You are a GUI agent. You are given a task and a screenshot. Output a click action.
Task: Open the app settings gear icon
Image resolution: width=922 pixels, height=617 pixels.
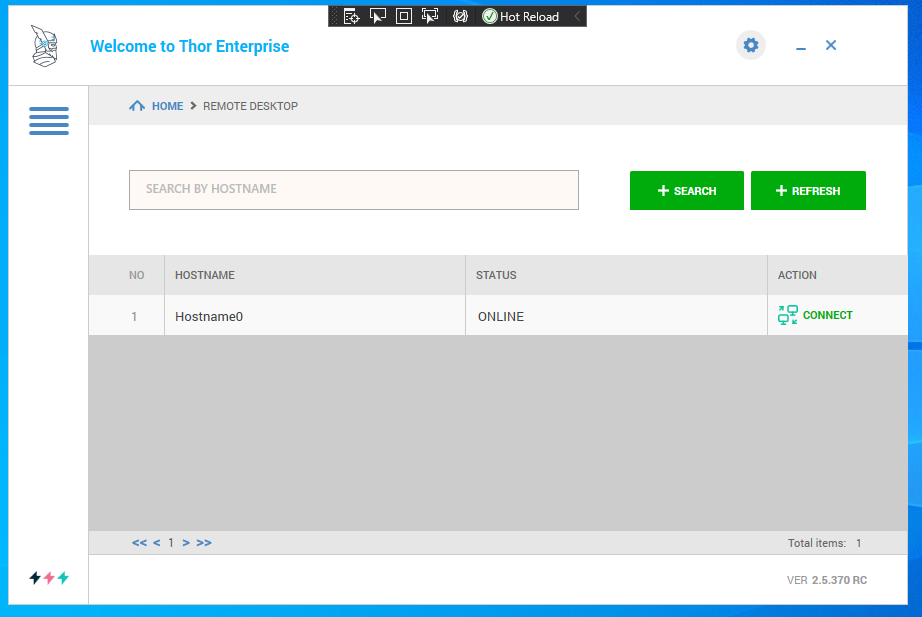[x=751, y=45]
